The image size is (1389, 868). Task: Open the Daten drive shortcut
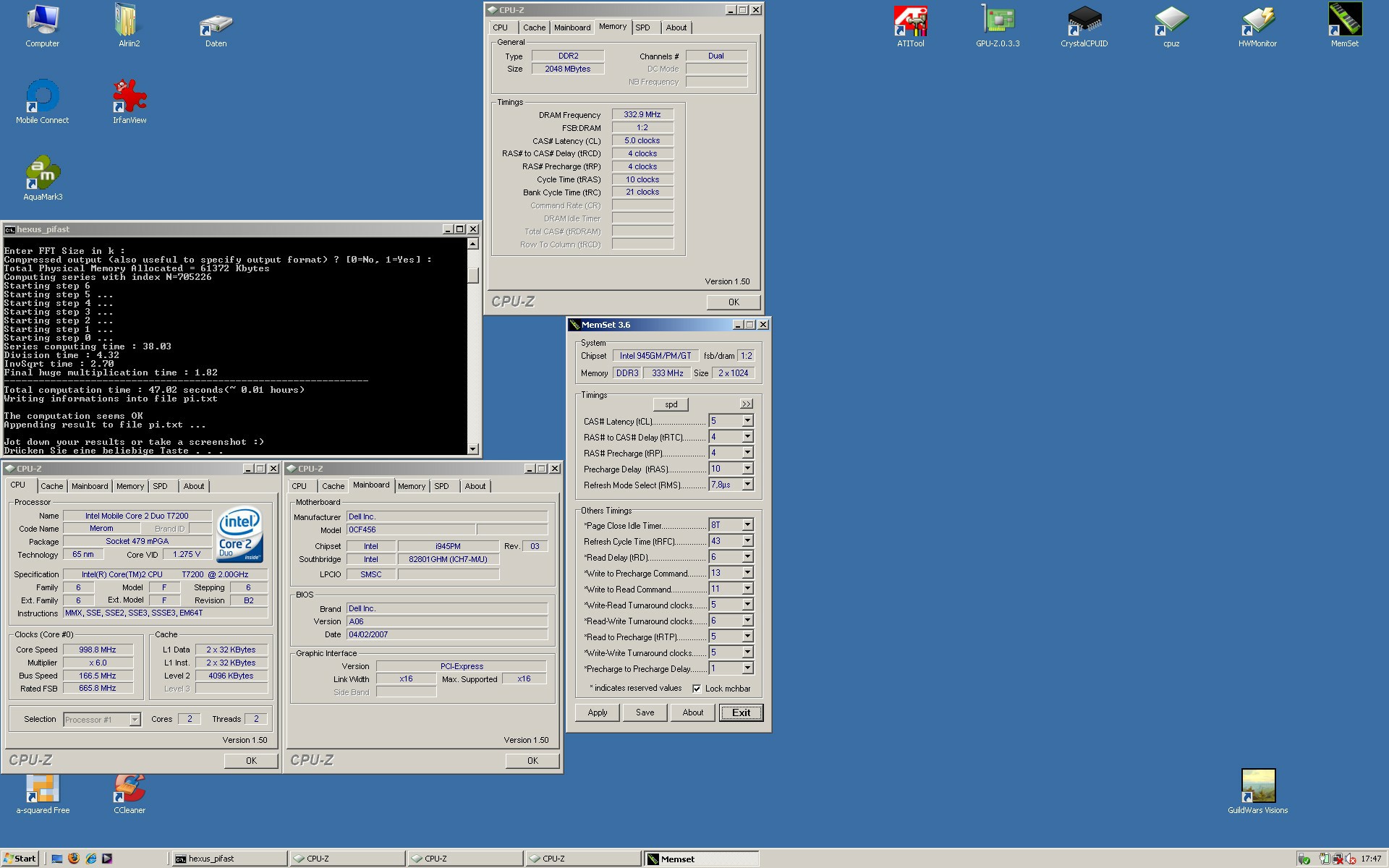216,29
